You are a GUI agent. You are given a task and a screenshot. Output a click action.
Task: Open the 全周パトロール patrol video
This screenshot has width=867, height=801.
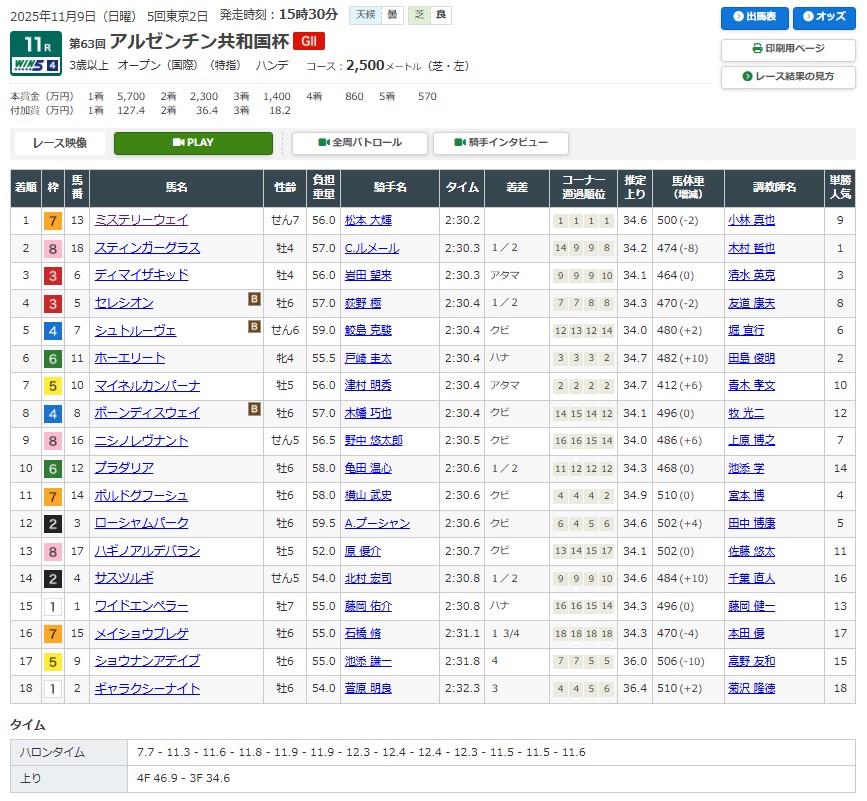pos(360,143)
